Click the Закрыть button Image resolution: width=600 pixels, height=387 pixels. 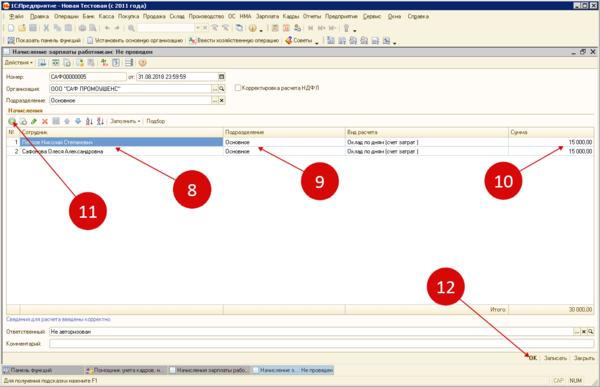coord(584,358)
